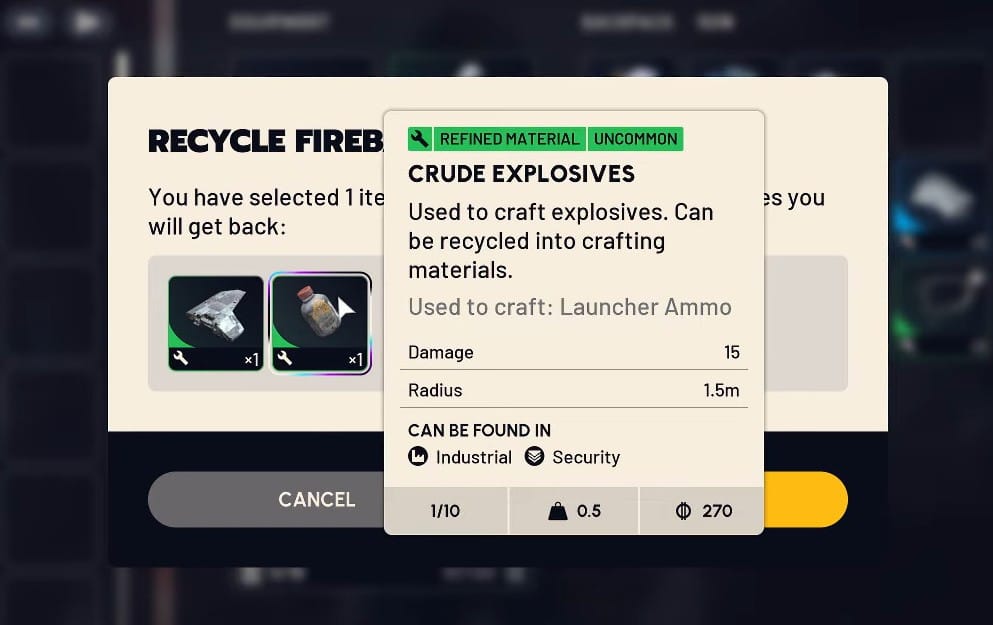Screen dimensions: 993x625
Task: Click the Launcher Ammo craft text
Action: tap(645, 307)
